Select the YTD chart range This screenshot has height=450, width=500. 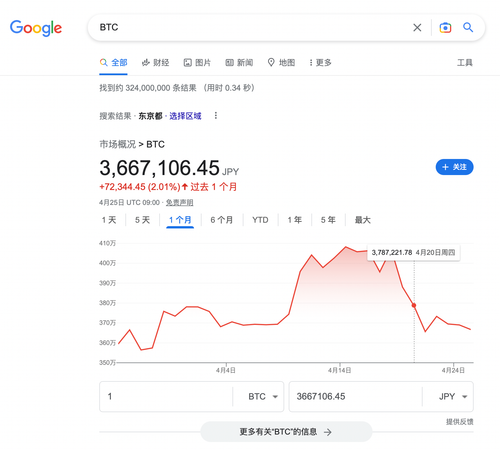click(x=260, y=220)
